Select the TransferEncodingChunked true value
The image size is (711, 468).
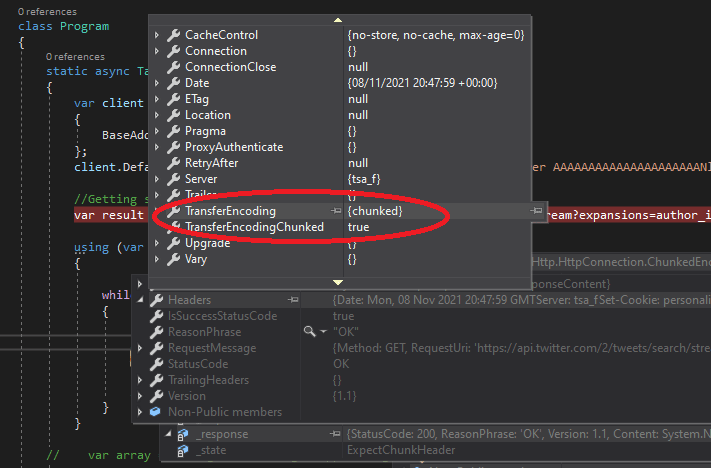click(x=359, y=227)
